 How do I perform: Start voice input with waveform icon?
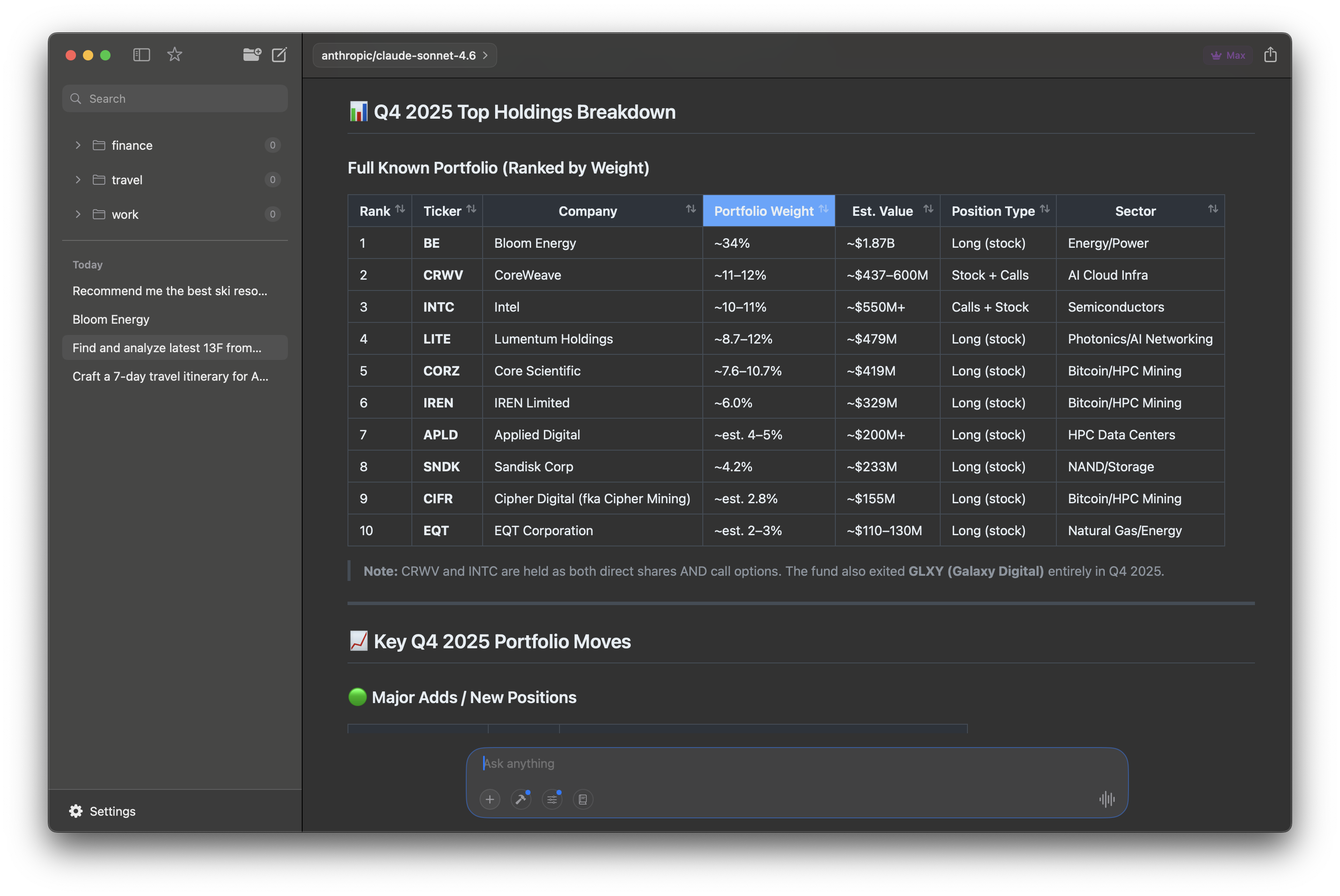(x=1106, y=799)
